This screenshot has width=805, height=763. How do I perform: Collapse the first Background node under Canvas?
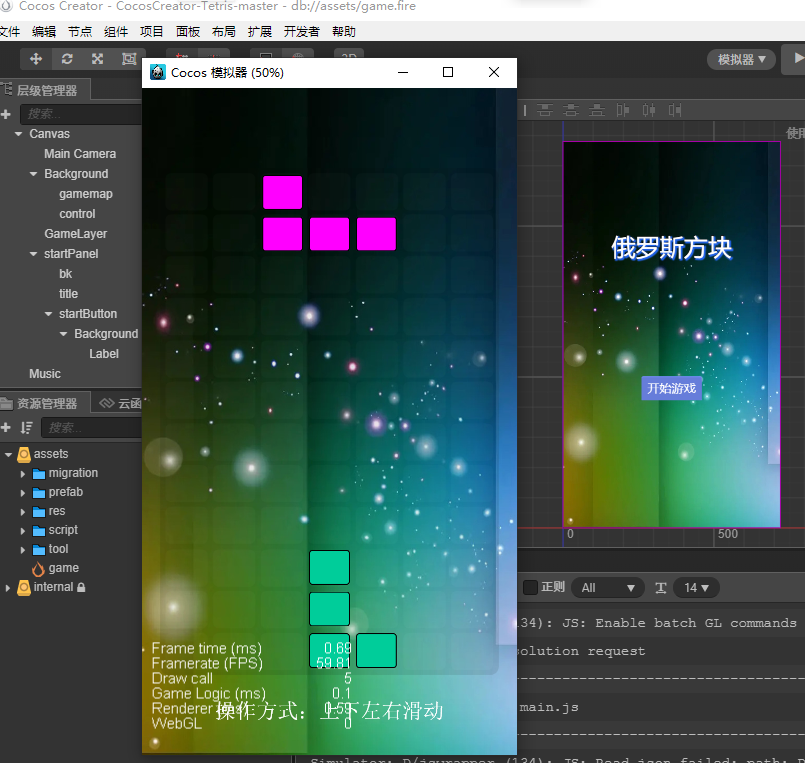[x=33, y=174]
